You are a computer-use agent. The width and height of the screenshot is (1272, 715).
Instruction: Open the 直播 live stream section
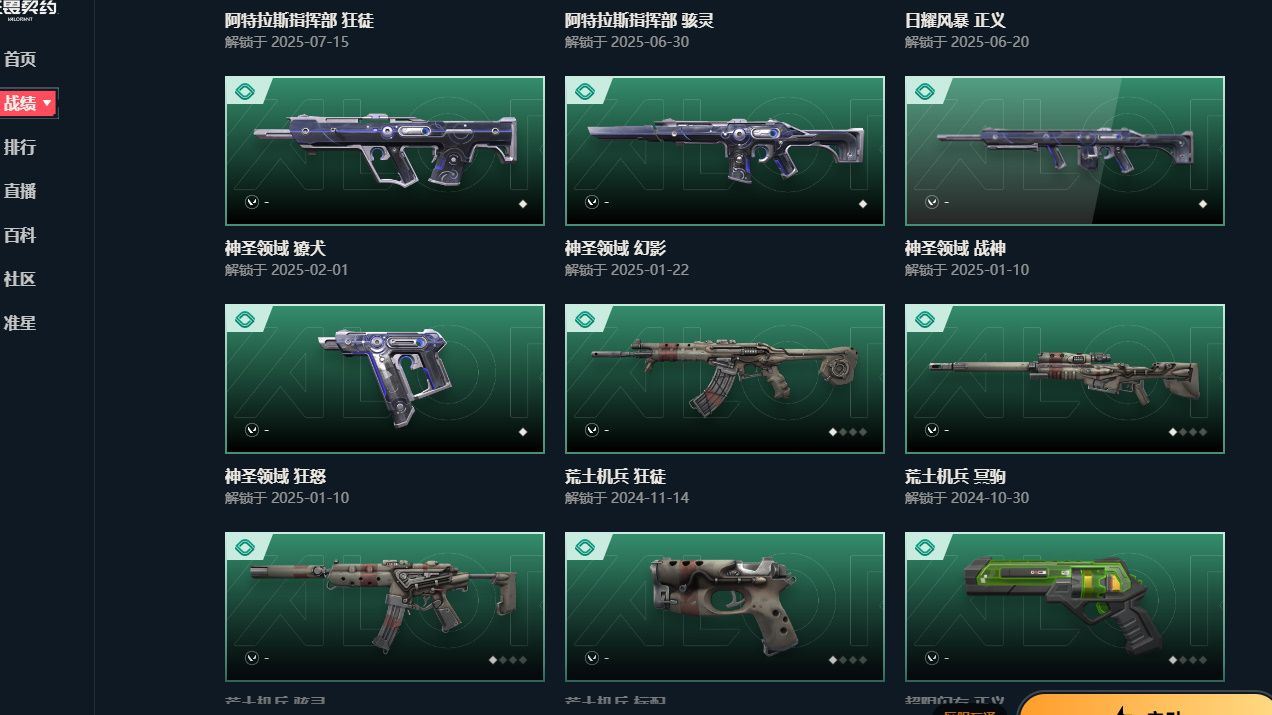(x=20, y=191)
